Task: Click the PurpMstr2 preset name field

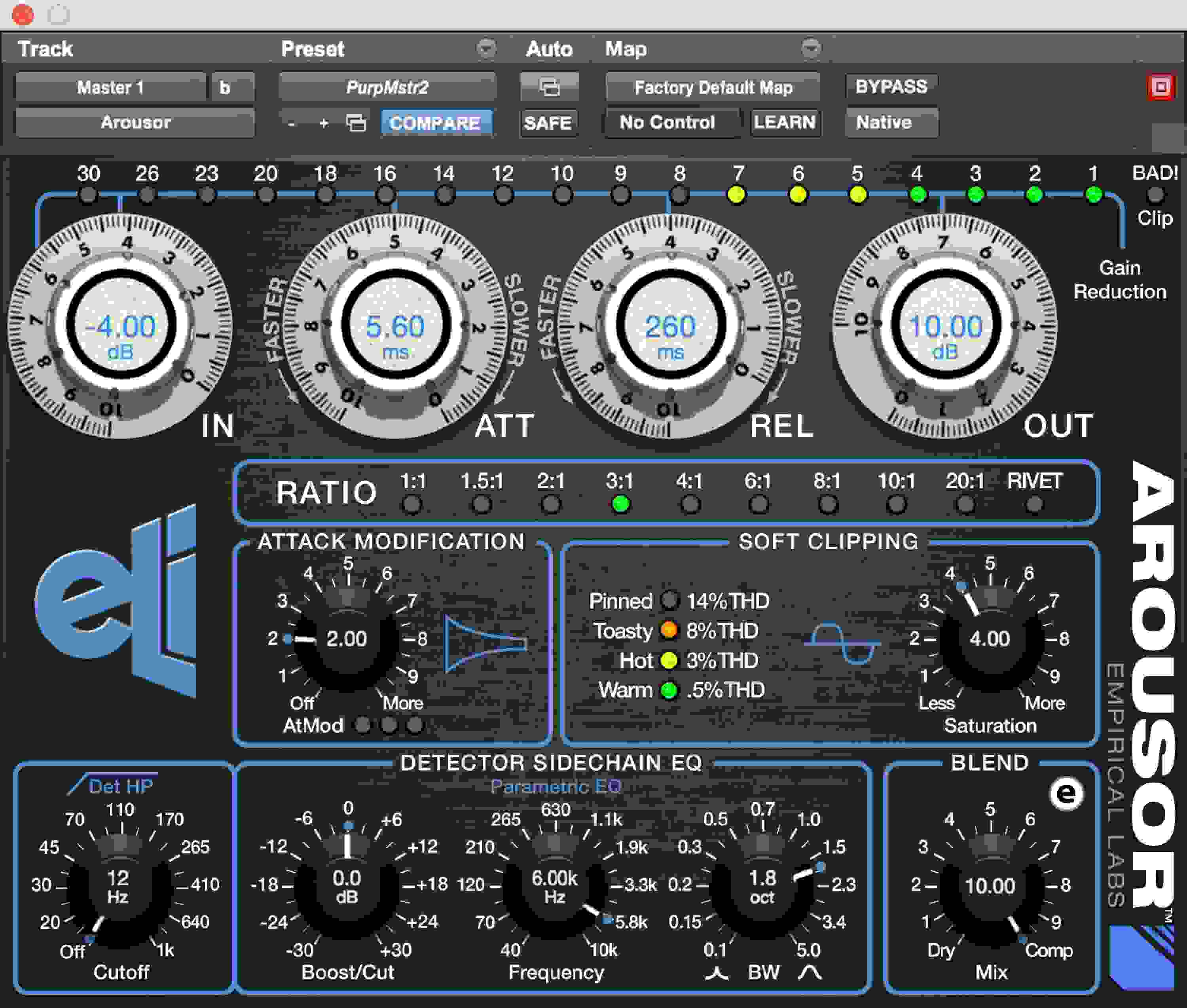Action: [386, 87]
